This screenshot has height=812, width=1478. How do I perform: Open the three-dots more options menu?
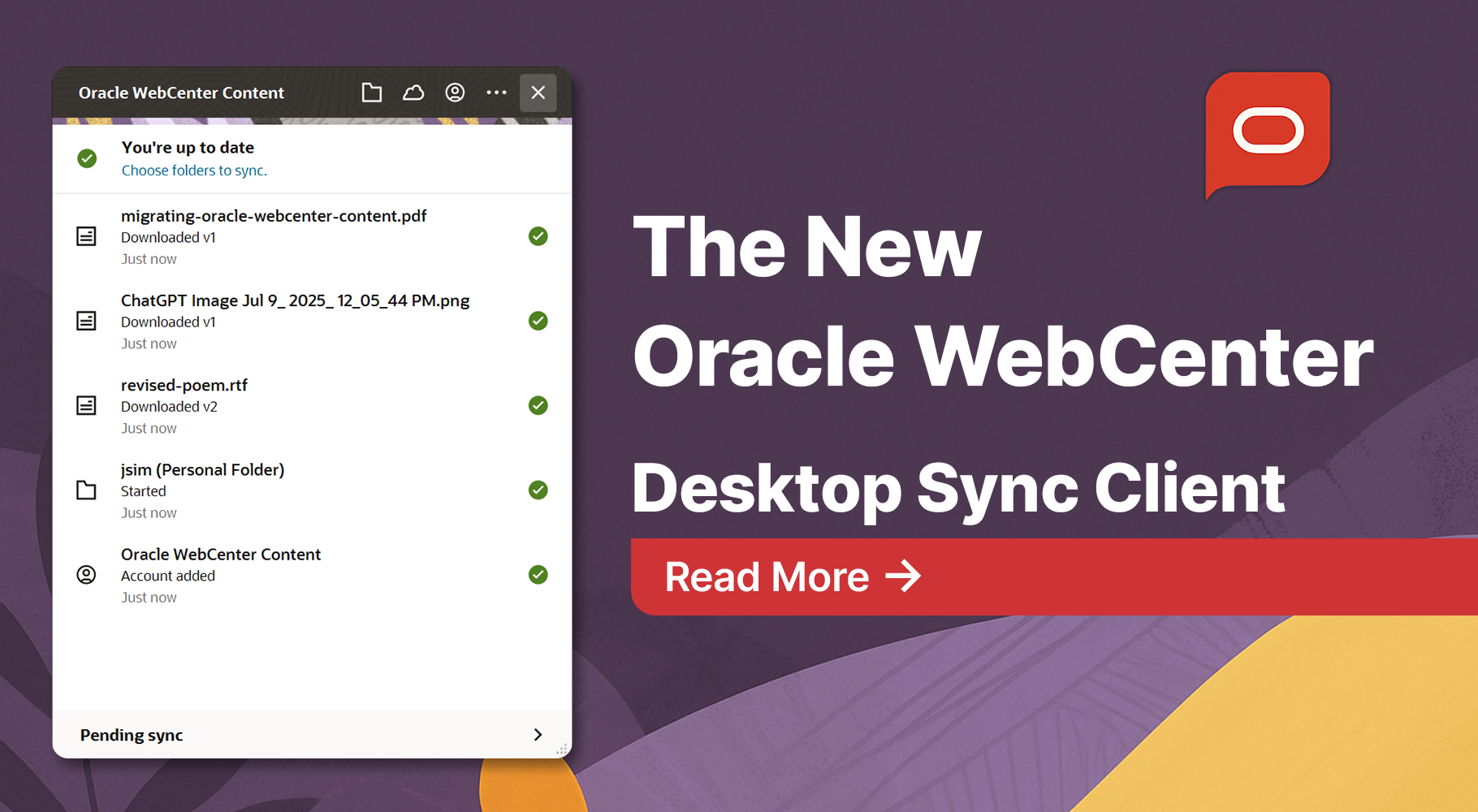point(496,93)
